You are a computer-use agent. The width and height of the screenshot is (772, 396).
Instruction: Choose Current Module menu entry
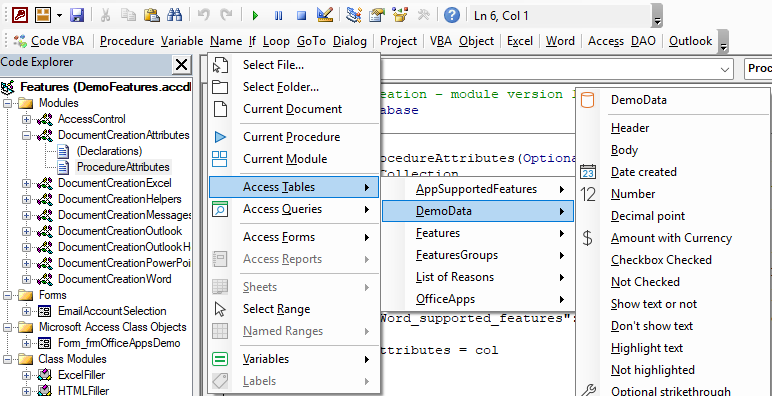[294, 159]
